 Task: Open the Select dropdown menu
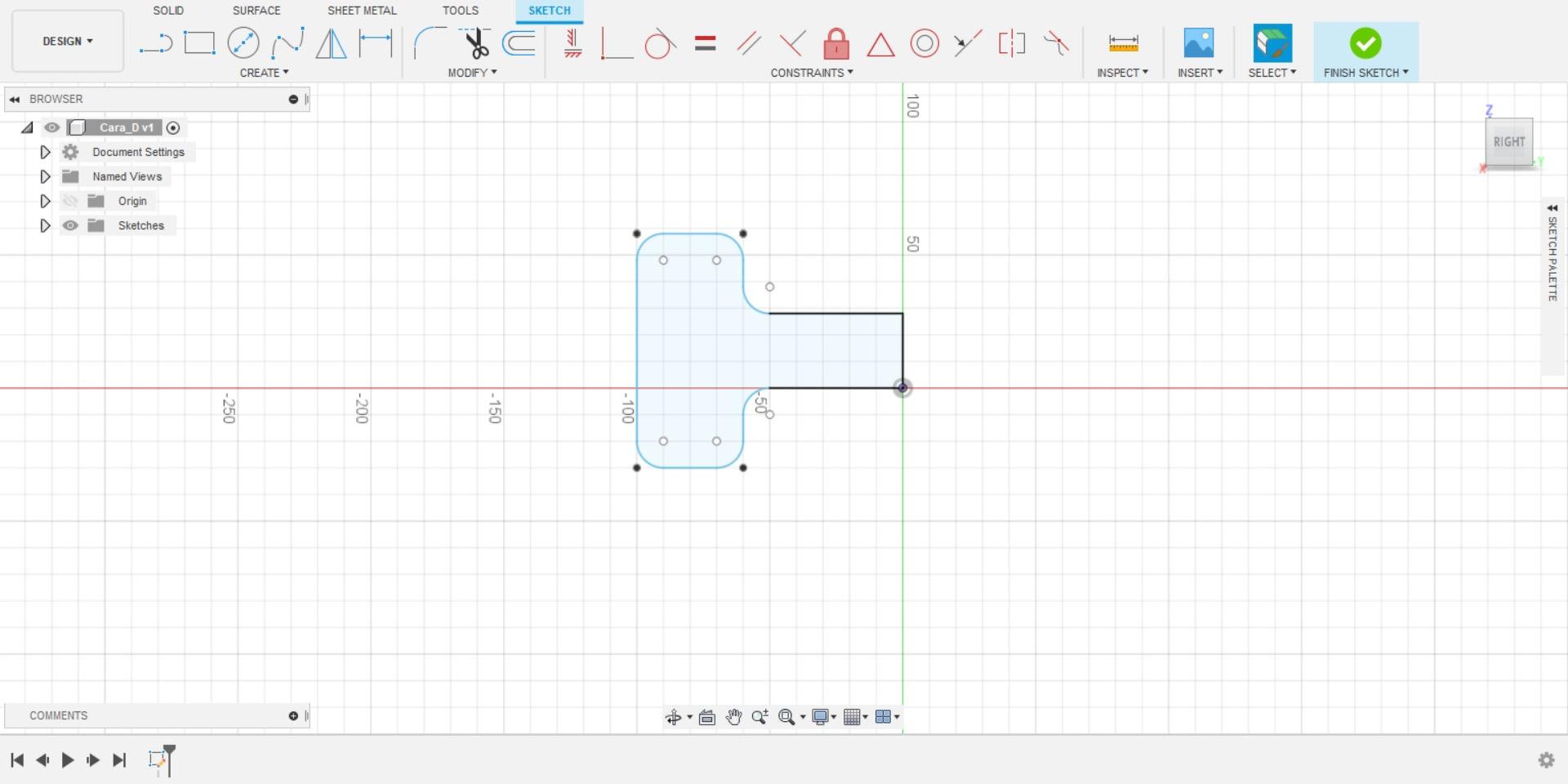(1272, 73)
